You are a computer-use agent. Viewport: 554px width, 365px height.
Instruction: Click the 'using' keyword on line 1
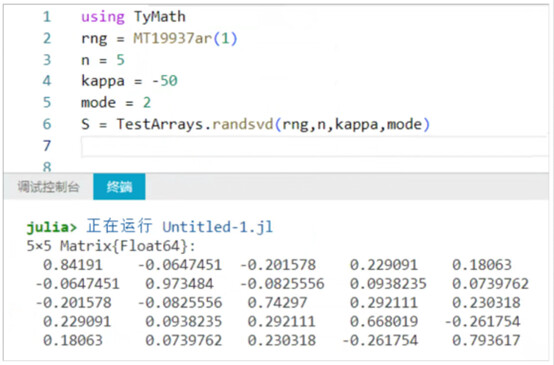[x=103, y=17]
